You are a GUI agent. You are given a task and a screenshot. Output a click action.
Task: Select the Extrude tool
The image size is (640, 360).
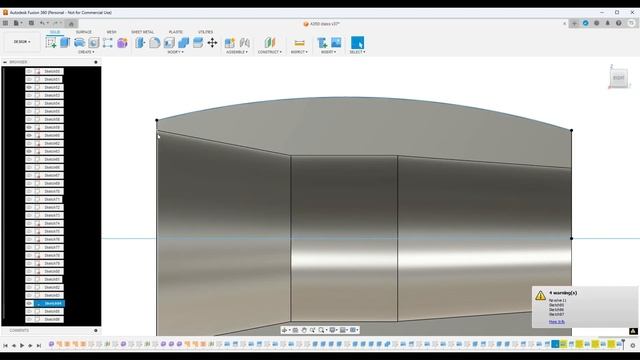coord(65,42)
